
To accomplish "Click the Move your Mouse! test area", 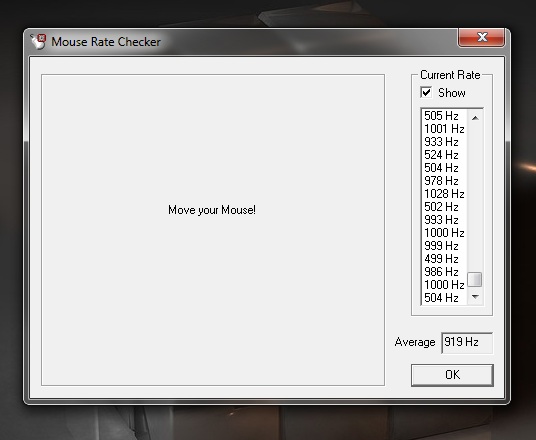I will click(213, 230).
